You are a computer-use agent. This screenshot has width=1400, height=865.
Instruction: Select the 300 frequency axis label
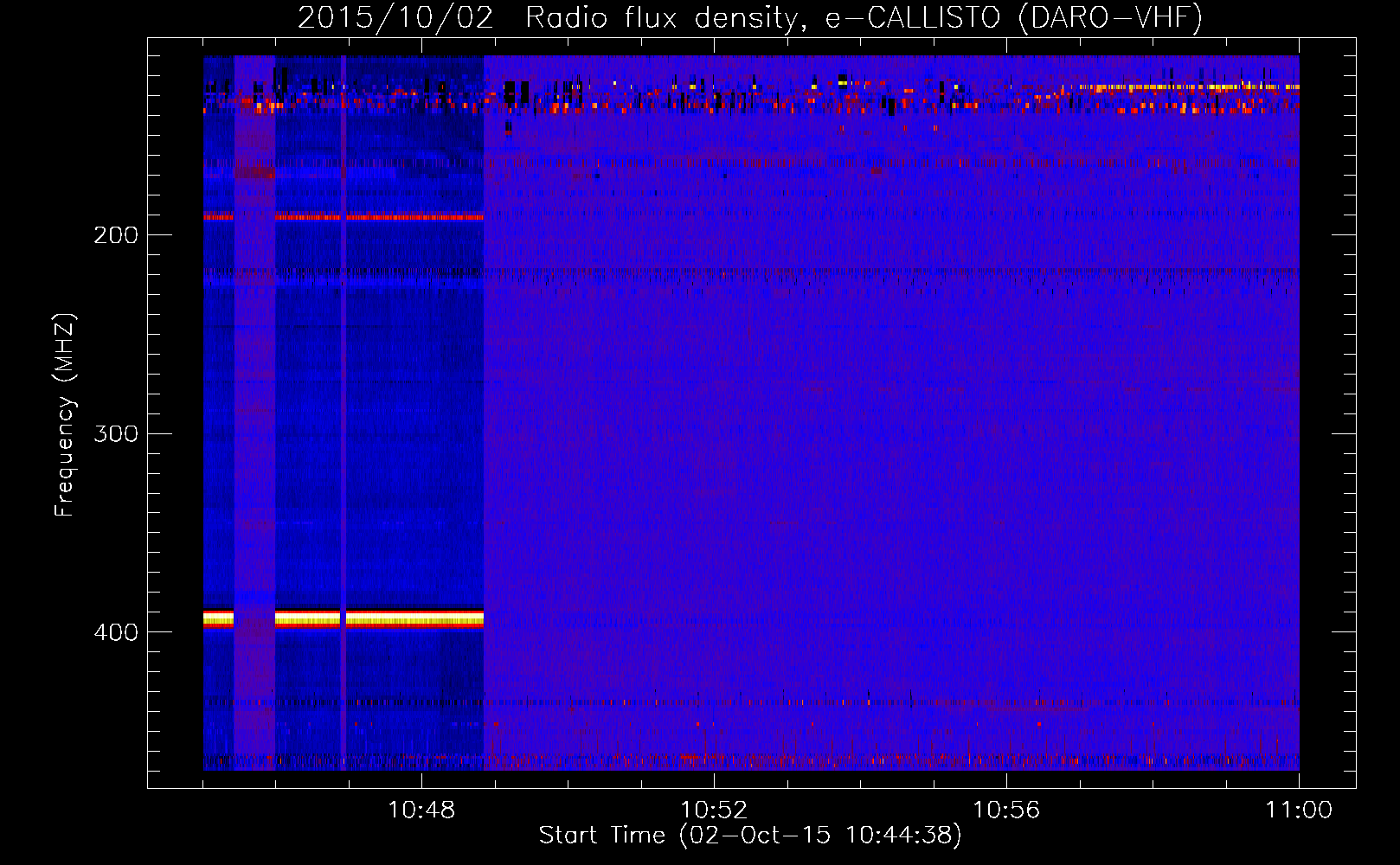coord(116,433)
